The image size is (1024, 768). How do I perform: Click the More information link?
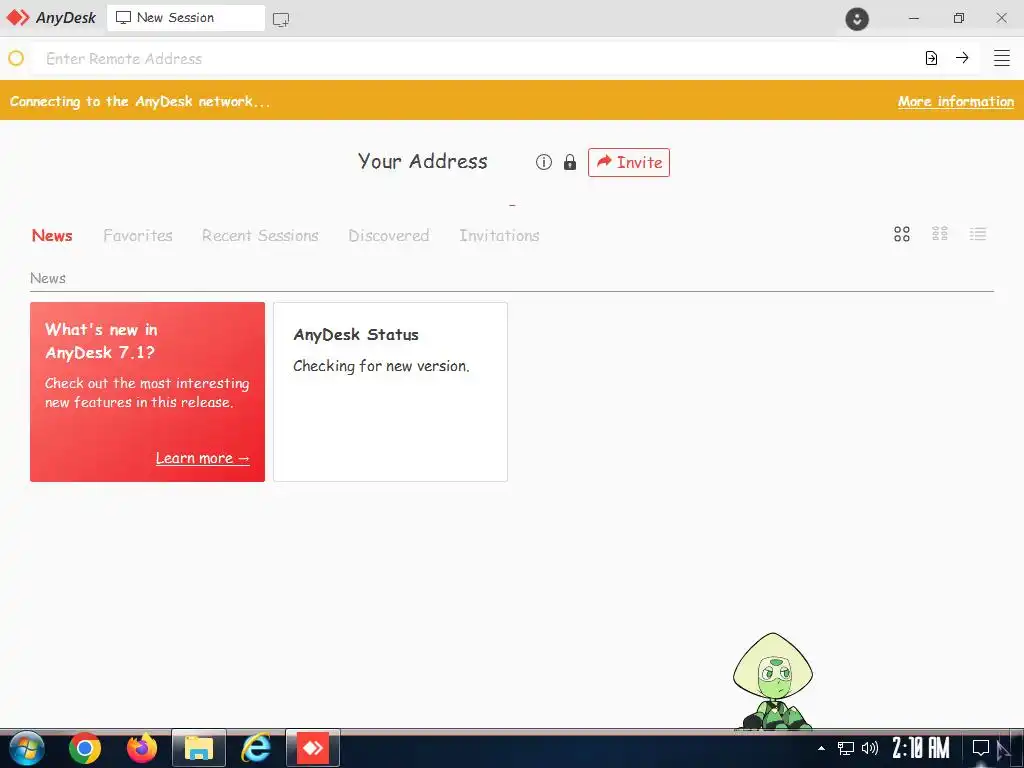(x=955, y=101)
